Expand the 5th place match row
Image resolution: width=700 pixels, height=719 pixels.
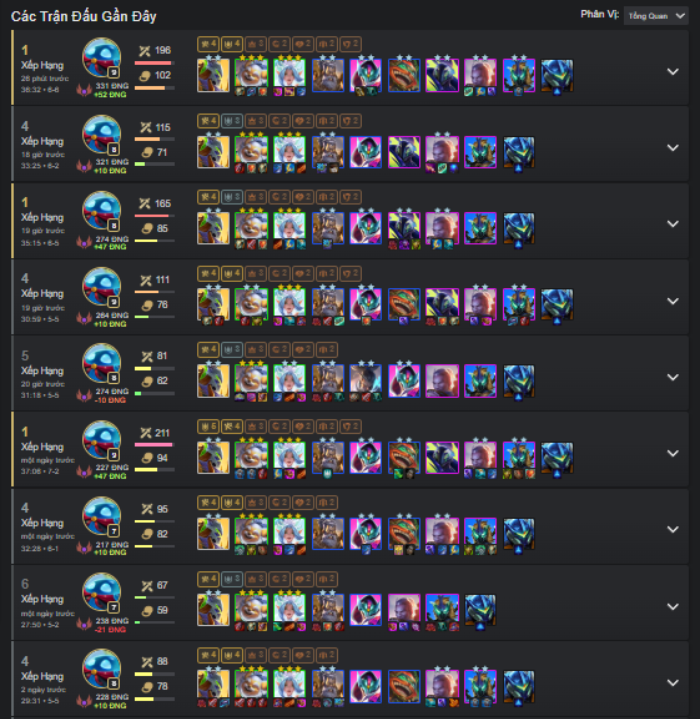672,377
